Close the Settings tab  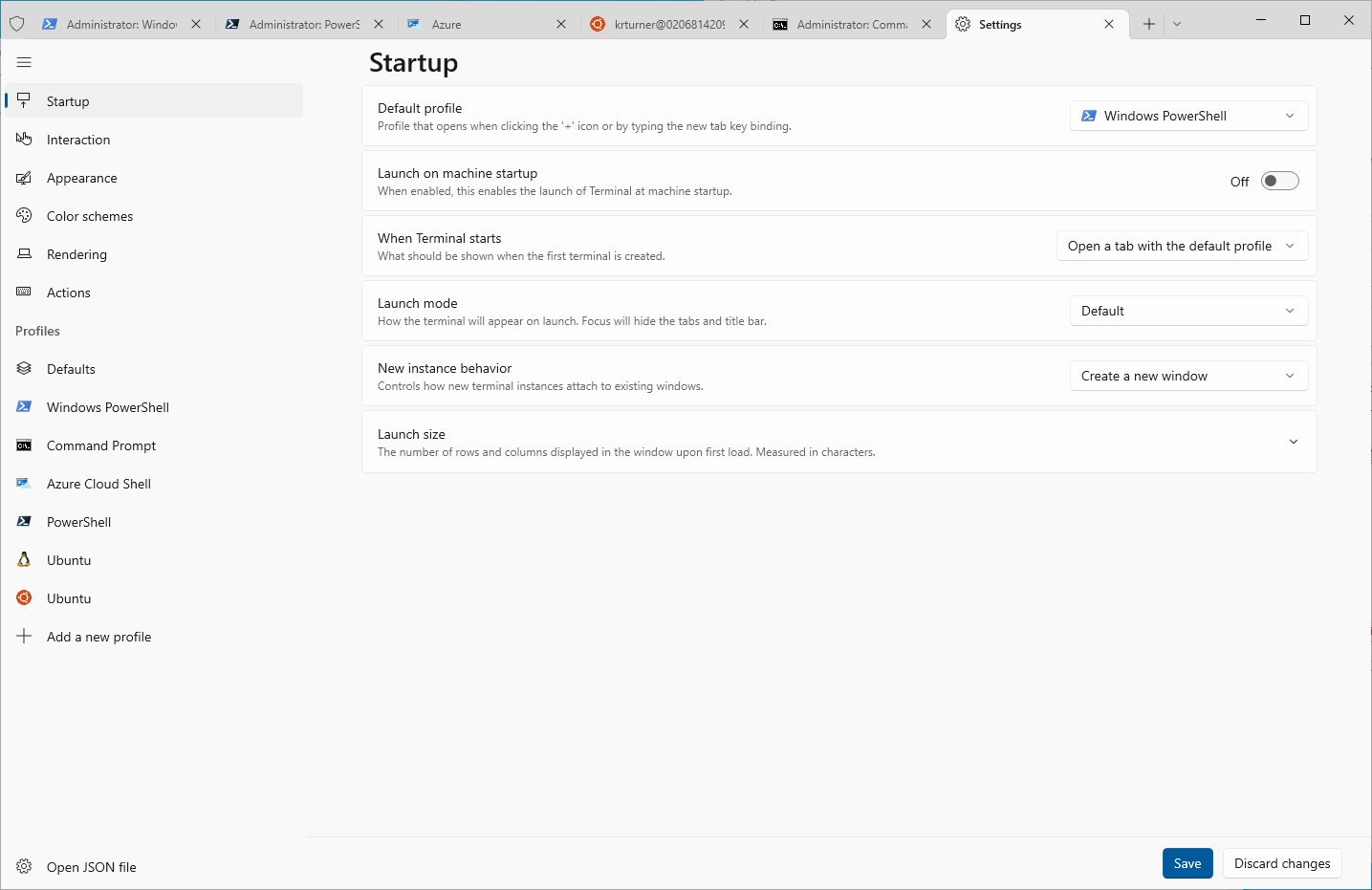click(x=1109, y=24)
